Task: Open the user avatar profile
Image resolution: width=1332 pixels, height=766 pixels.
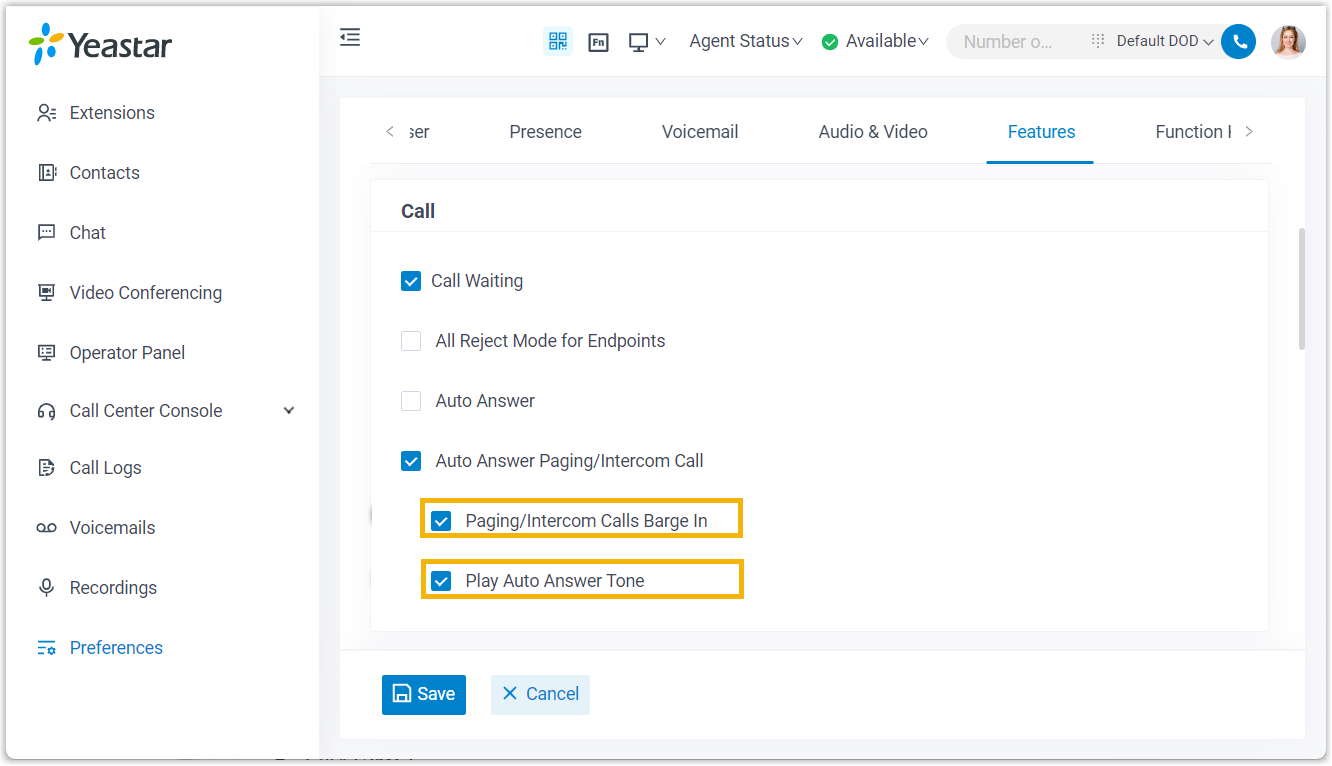Action: [x=1288, y=41]
